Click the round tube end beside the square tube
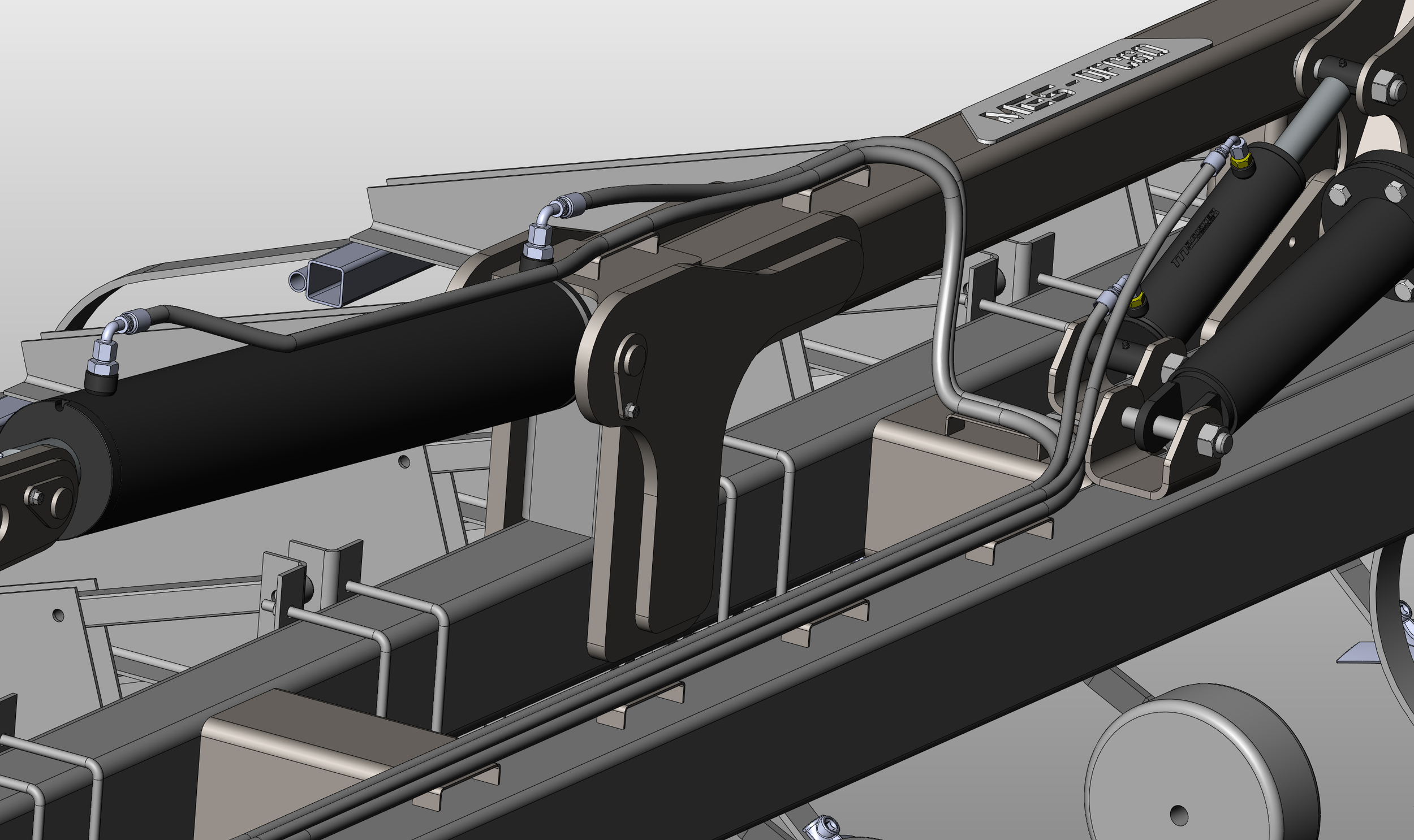 (x=298, y=280)
